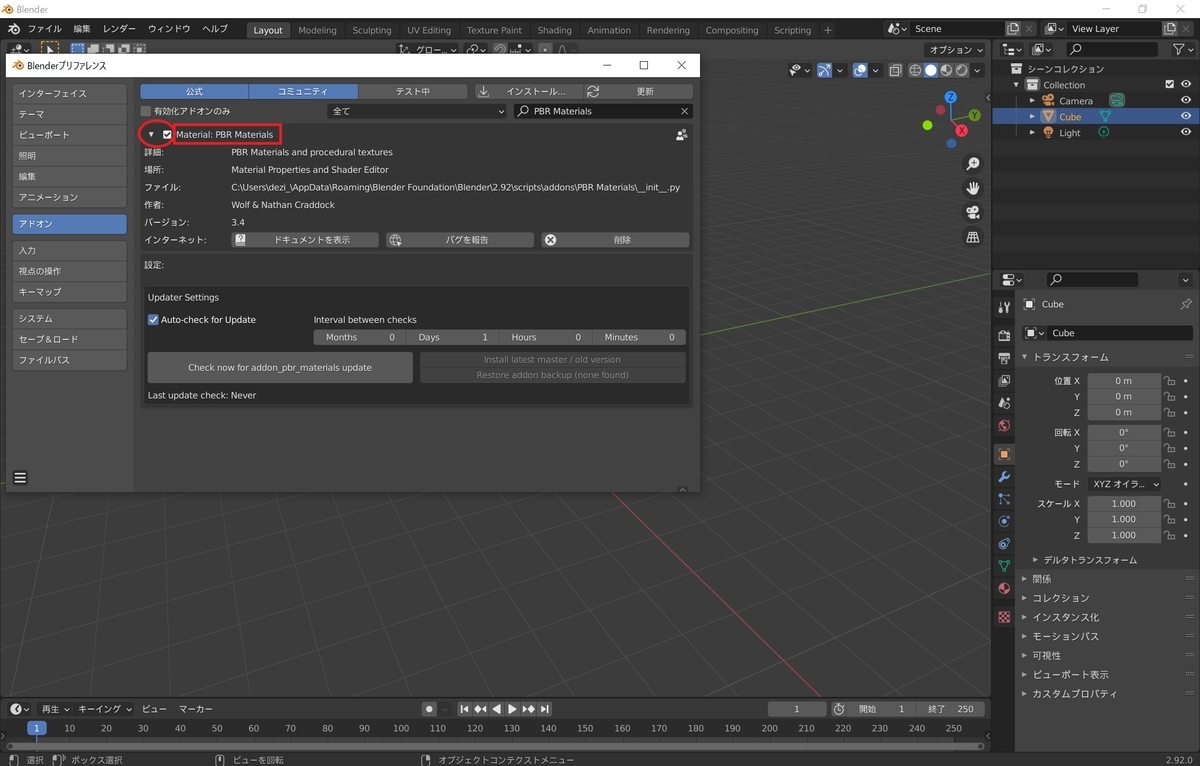Expand the Camera tree item arrow
Viewport: 1200px width, 766px height.
click(x=1033, y=101)
